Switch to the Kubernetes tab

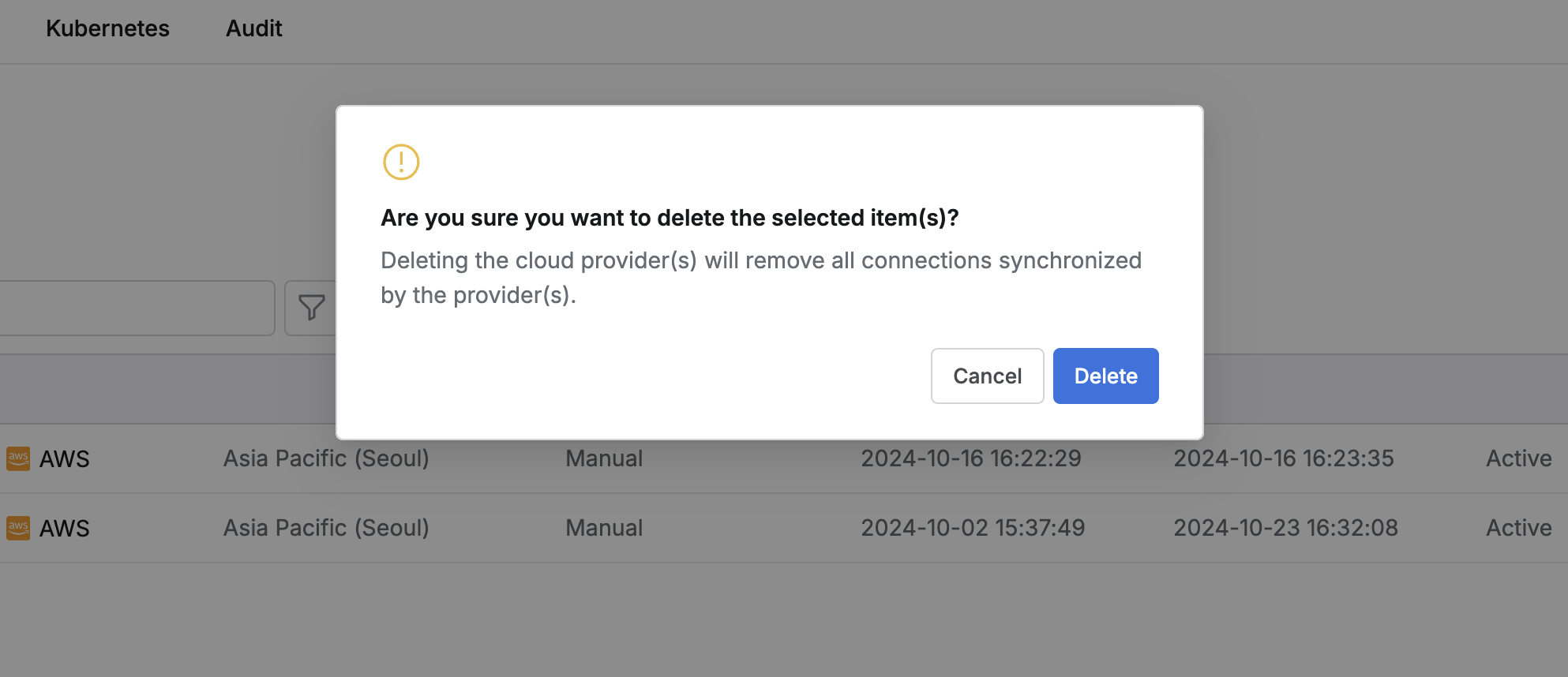pos(107,28)
